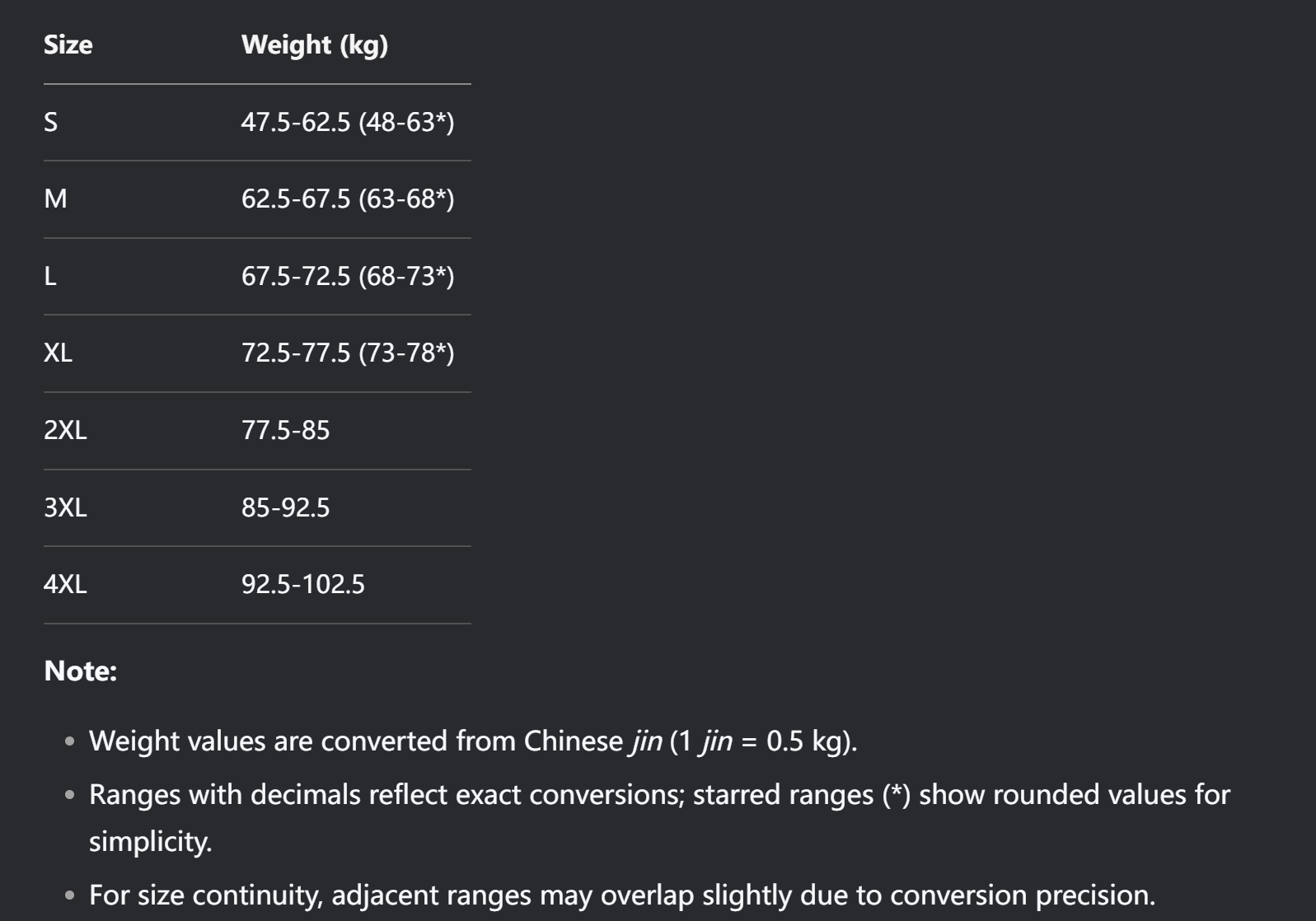Click the 47.5-62.5 (48-63*) weight value
This screenshot has width=1316, height=921.
point(347,122)
